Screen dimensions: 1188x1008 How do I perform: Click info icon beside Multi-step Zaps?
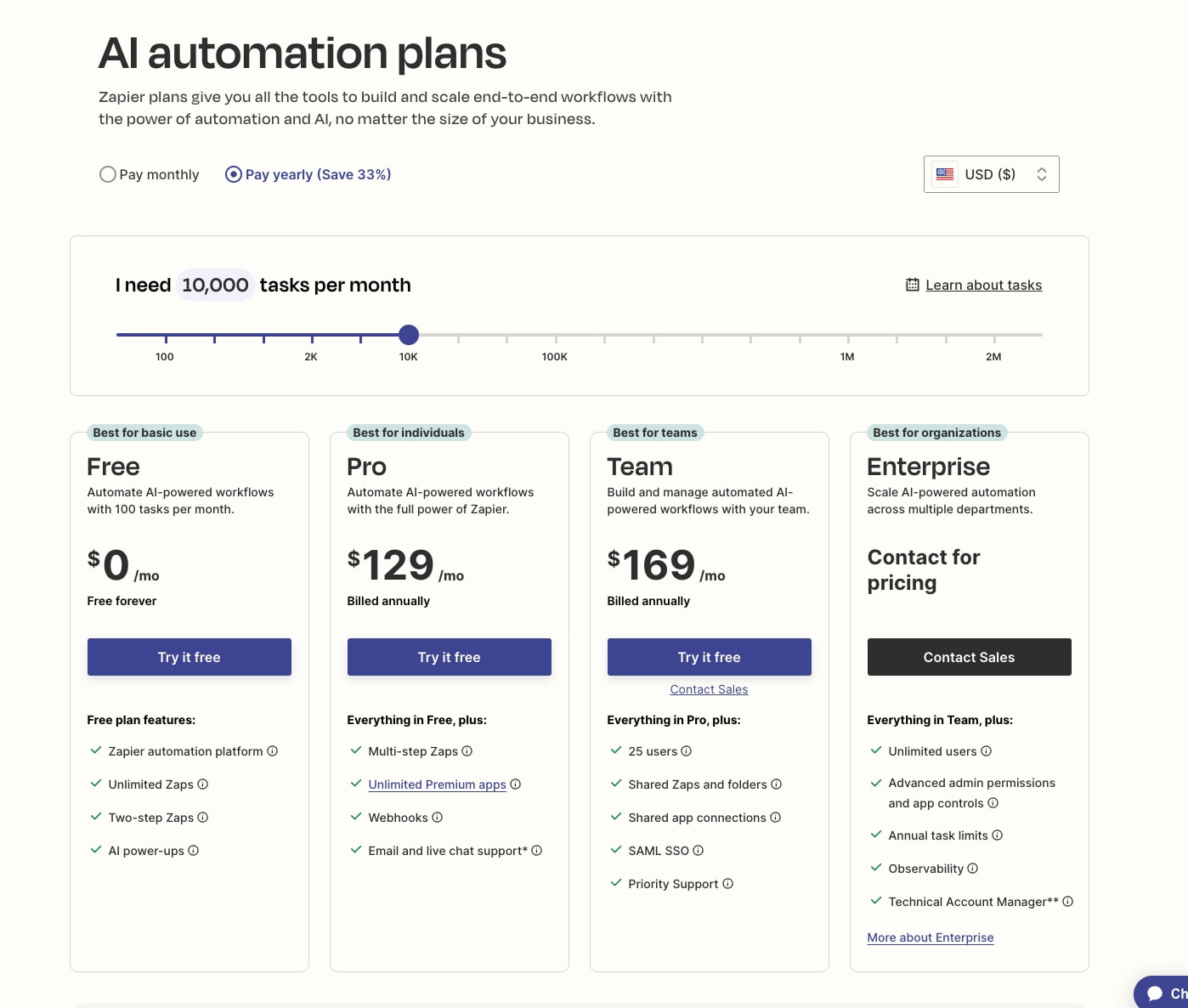click(467, 751)
